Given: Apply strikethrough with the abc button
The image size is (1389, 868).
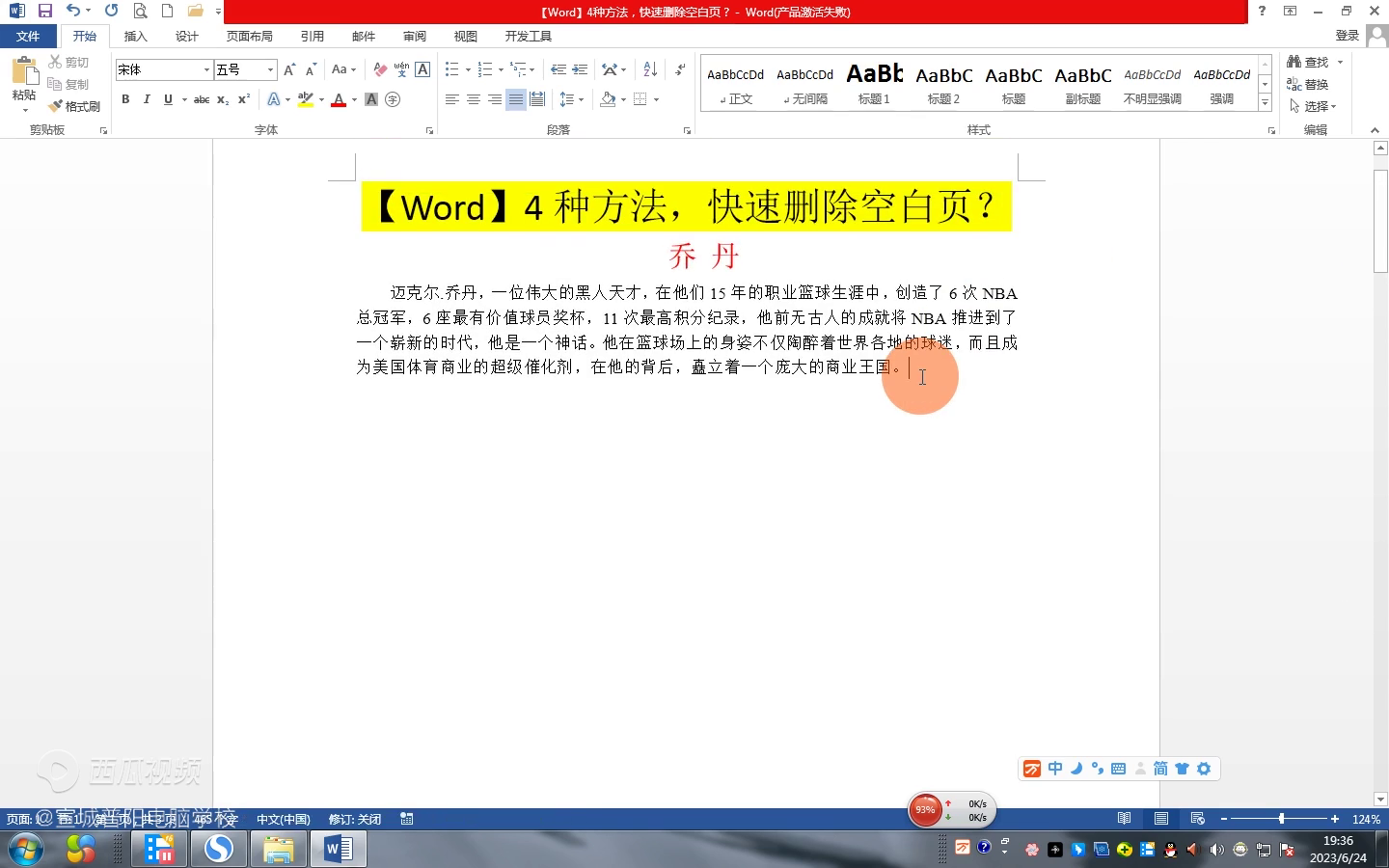Looking at the screenshot, I should (x=201, y=99).
